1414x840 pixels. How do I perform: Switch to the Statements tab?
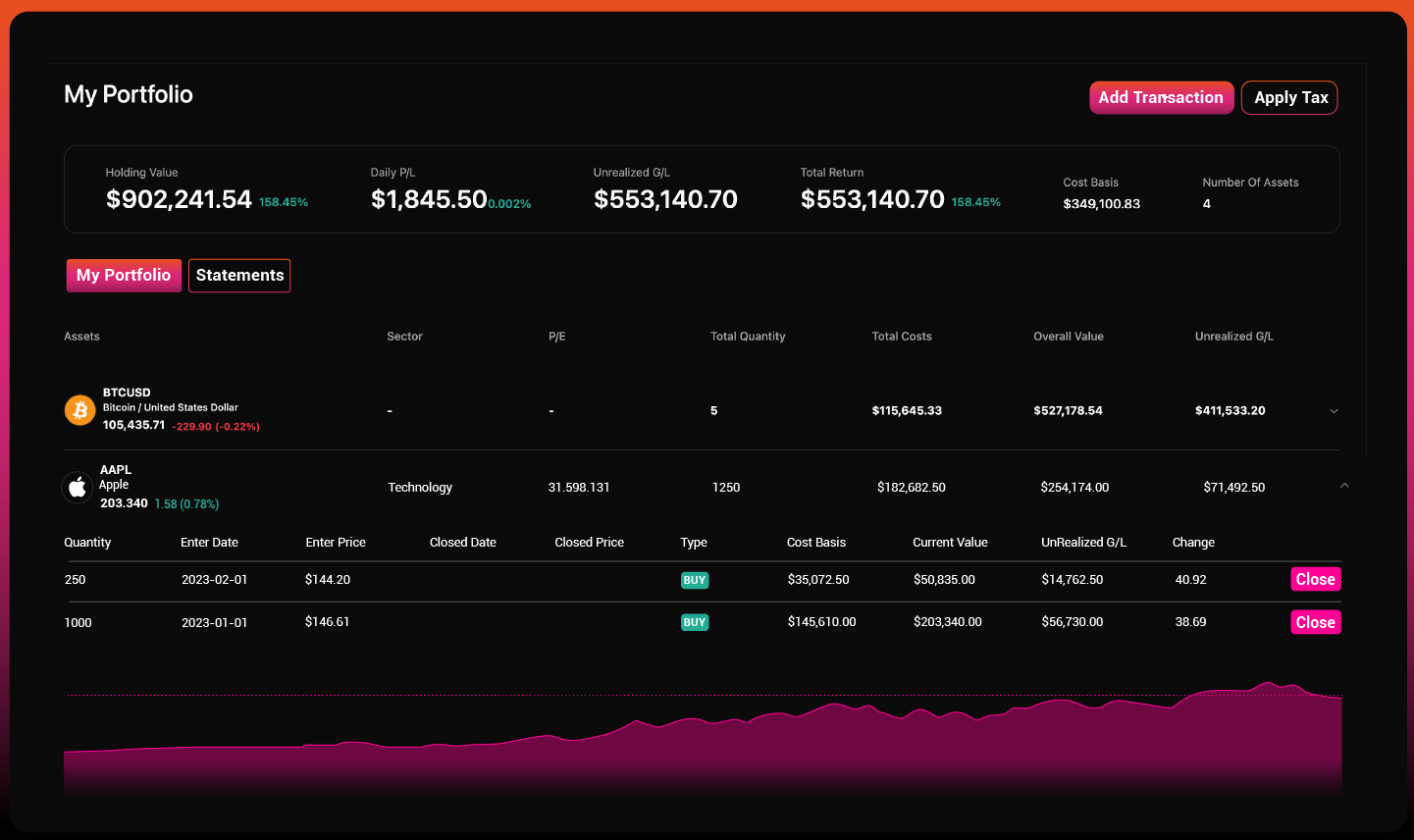click(239, 276)
